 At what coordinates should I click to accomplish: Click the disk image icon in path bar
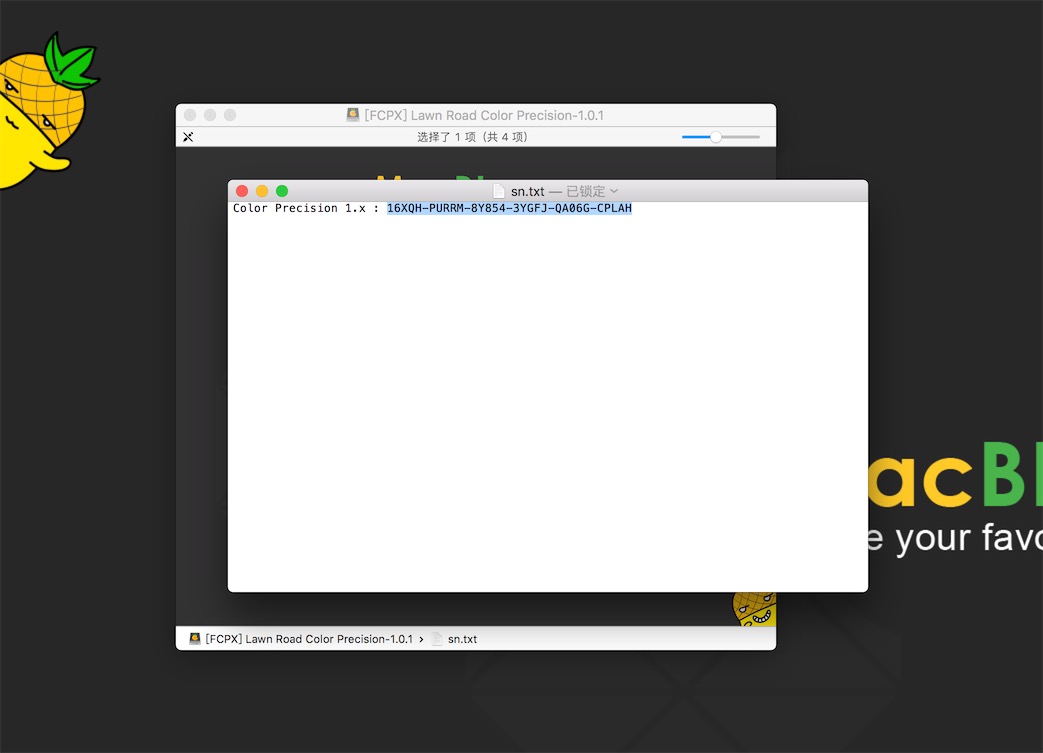[195, 639]
